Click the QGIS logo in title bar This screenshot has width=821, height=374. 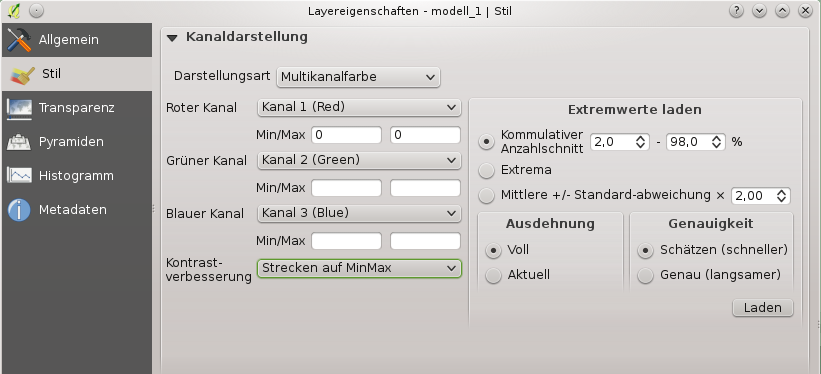15,10
